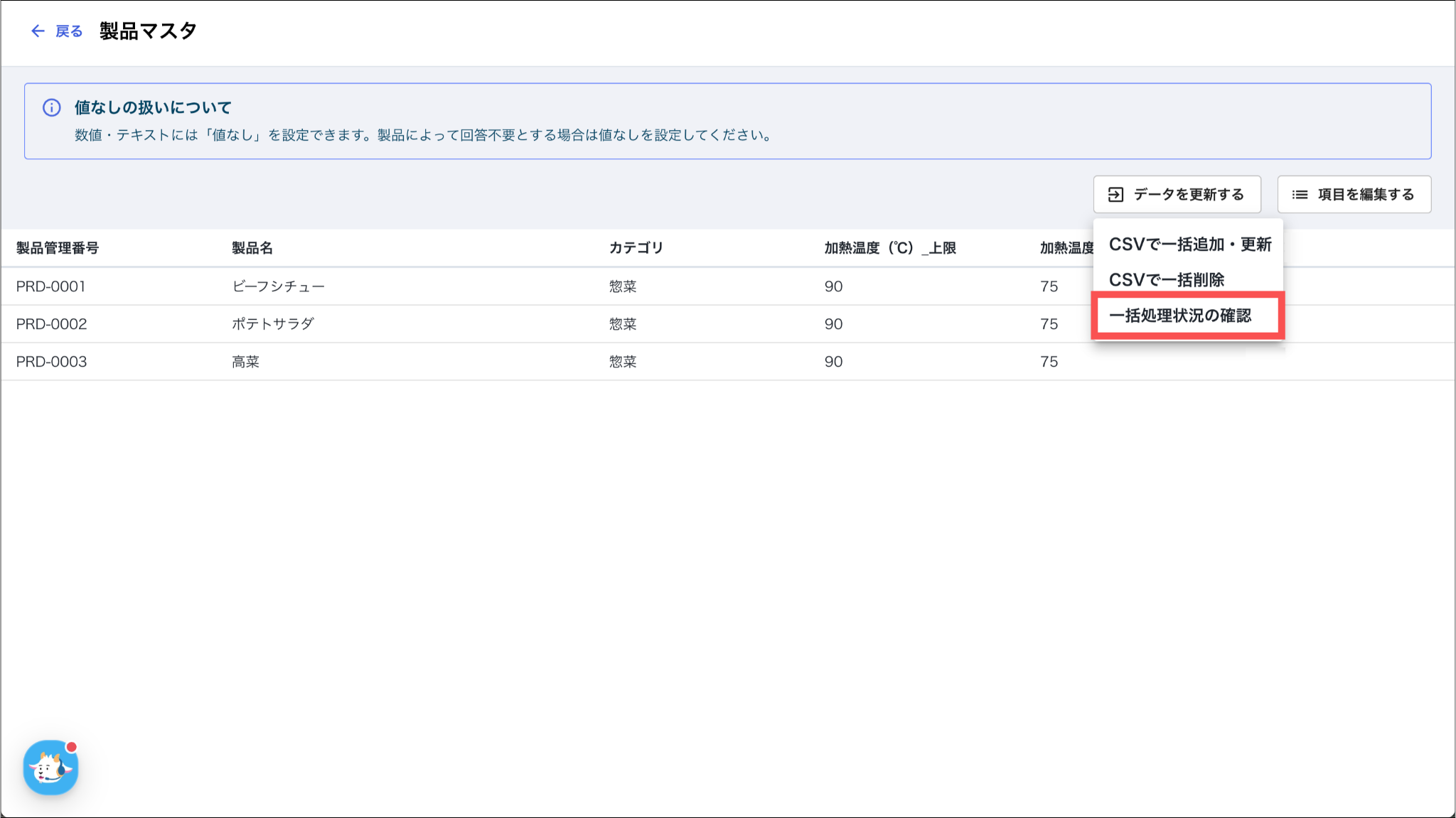Screen dimensions: 1456x818
Task: Click the list icon on 項目を編集する
Action: coord(1300,195)
